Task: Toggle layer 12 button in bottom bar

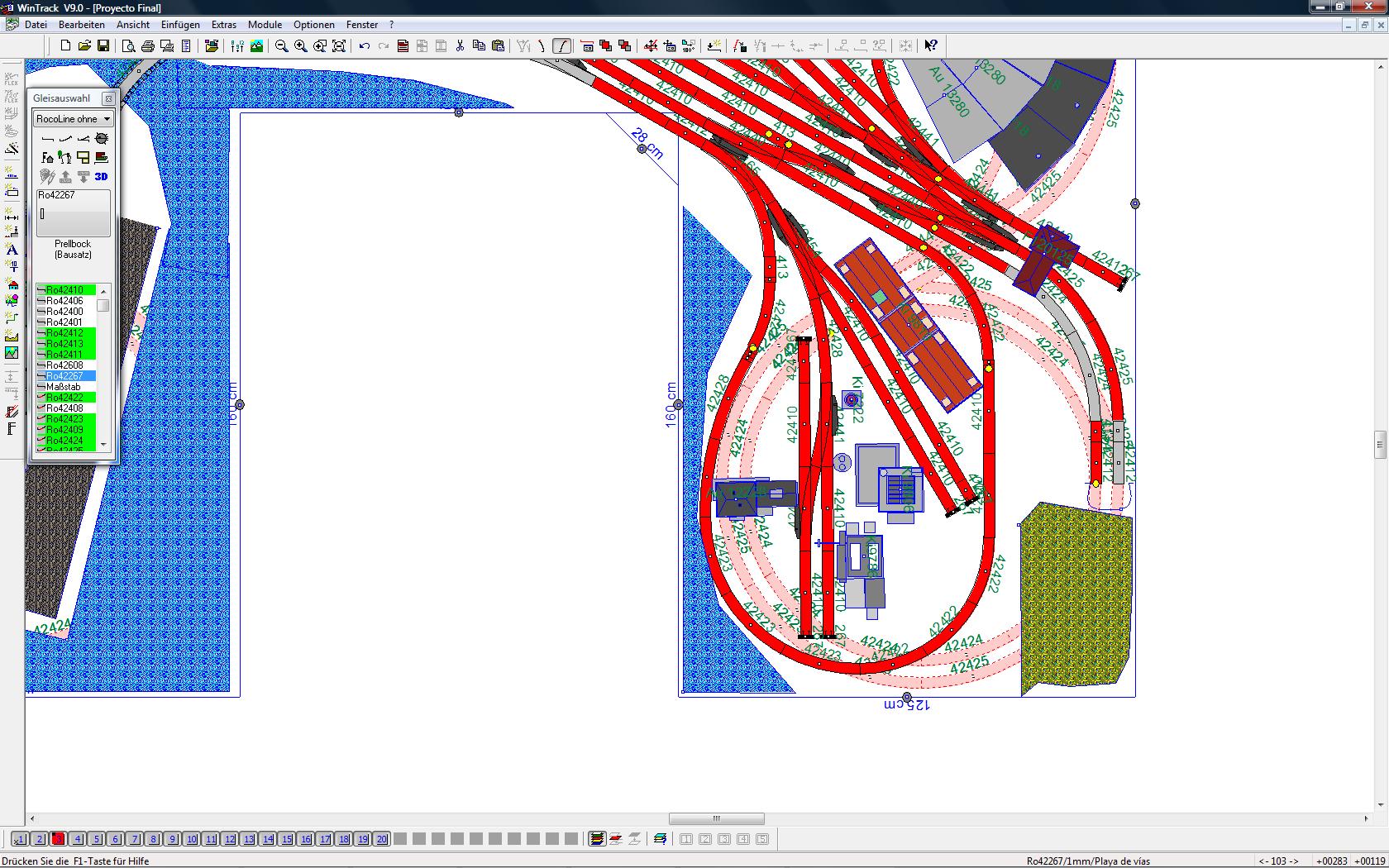Action: [230, 839]
